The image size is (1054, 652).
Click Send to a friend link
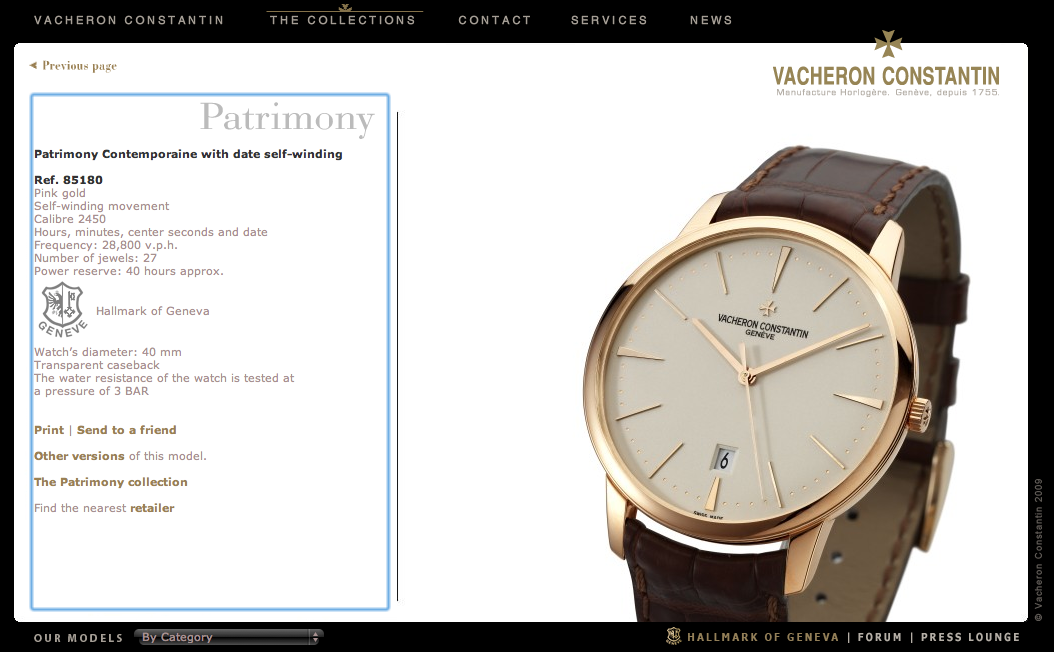pyautogui.click(x=126, y=430)
